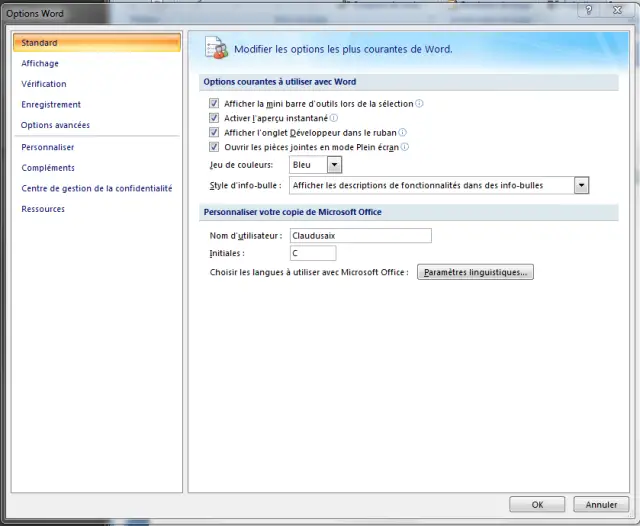Viewport: 640px width, 526px height.
Task: Uncheck Afficher l'onglet Développeur dans le ruban
Action: (214, 132)
